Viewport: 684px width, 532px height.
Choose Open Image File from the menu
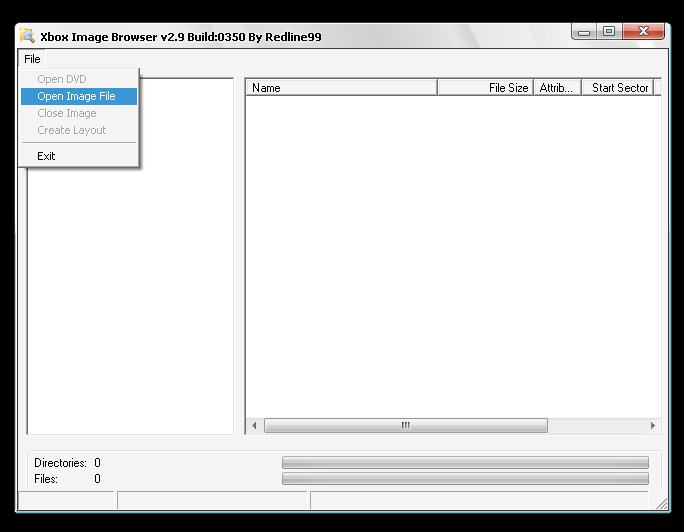click(76, 96)
